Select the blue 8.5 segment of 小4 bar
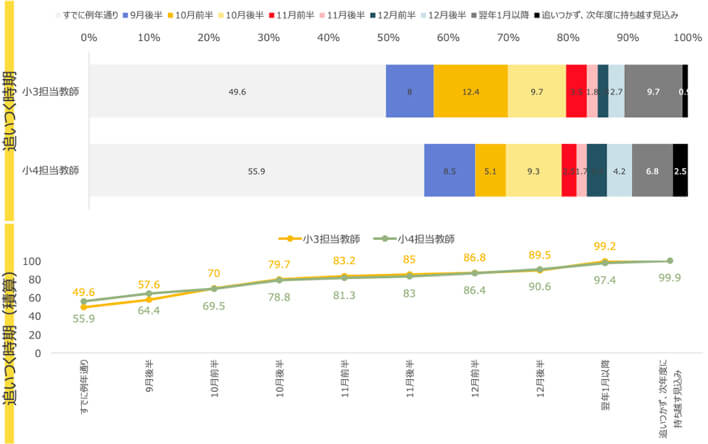The image size is (708, 444). coord(449,170)
